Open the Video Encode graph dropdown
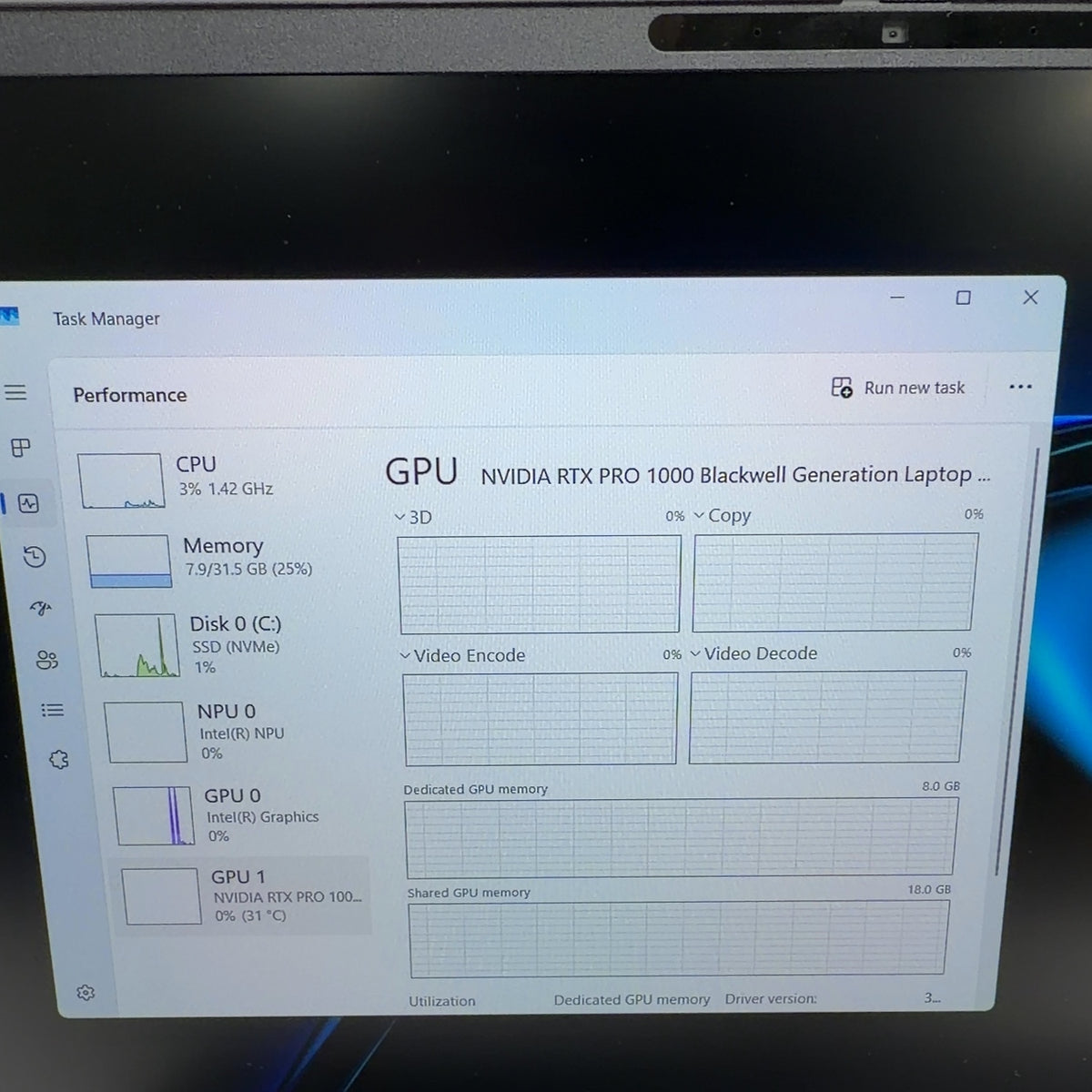The height and width of the screenshot is (1092, 1092). tap(462, 656)
